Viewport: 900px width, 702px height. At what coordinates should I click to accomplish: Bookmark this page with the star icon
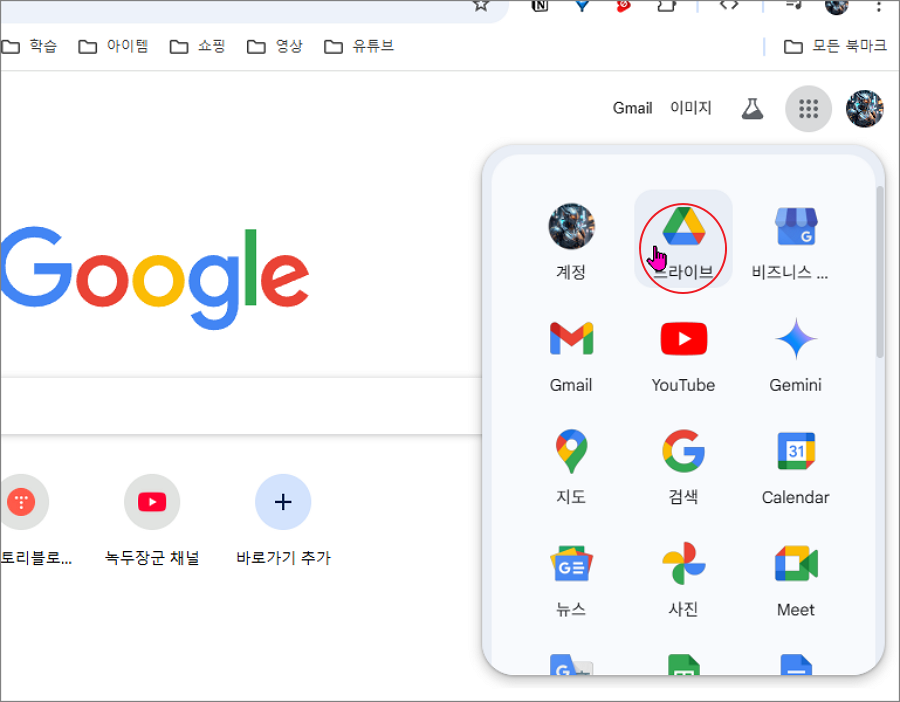tap(481, 5)
